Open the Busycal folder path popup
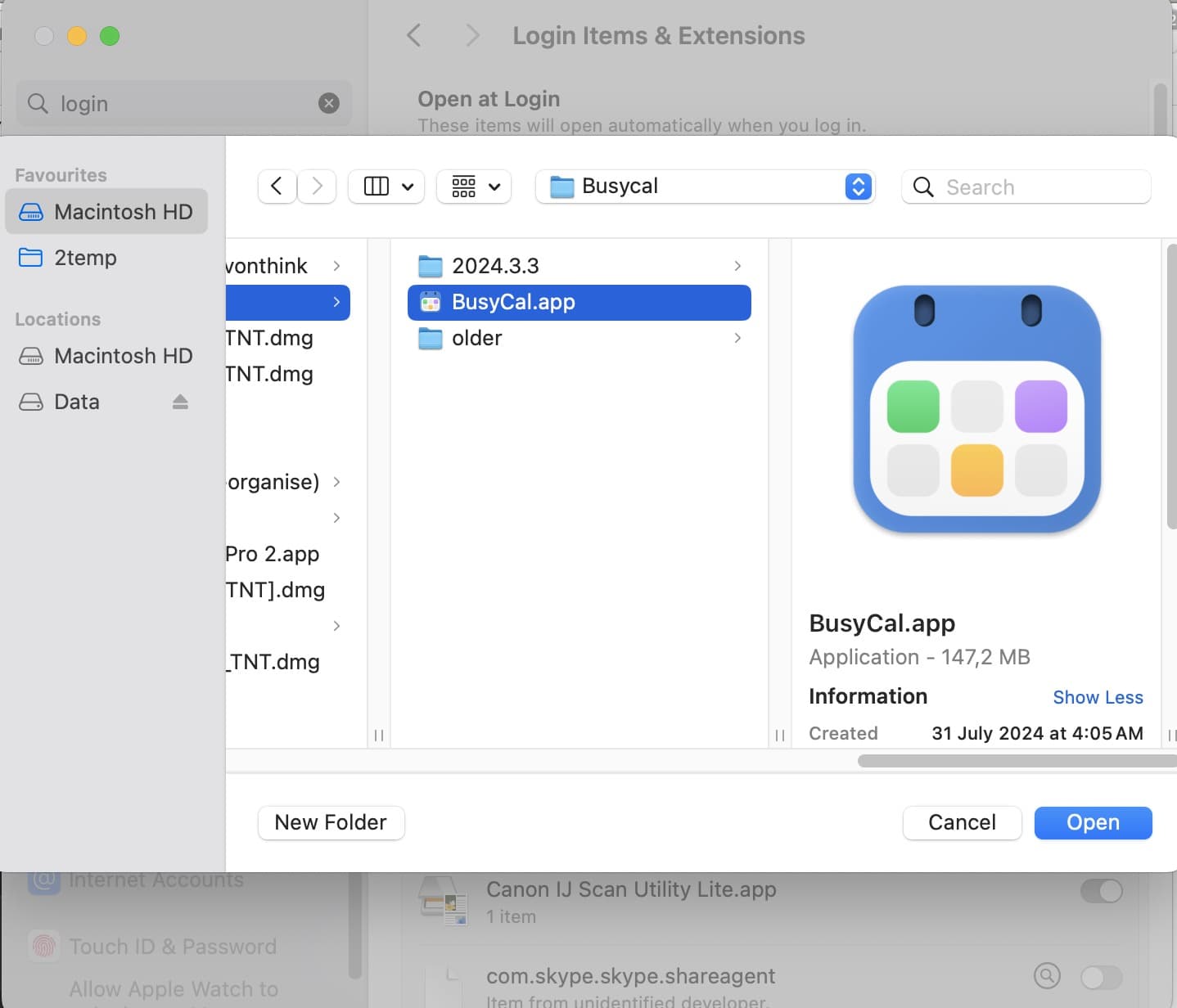 pos(705,187)
